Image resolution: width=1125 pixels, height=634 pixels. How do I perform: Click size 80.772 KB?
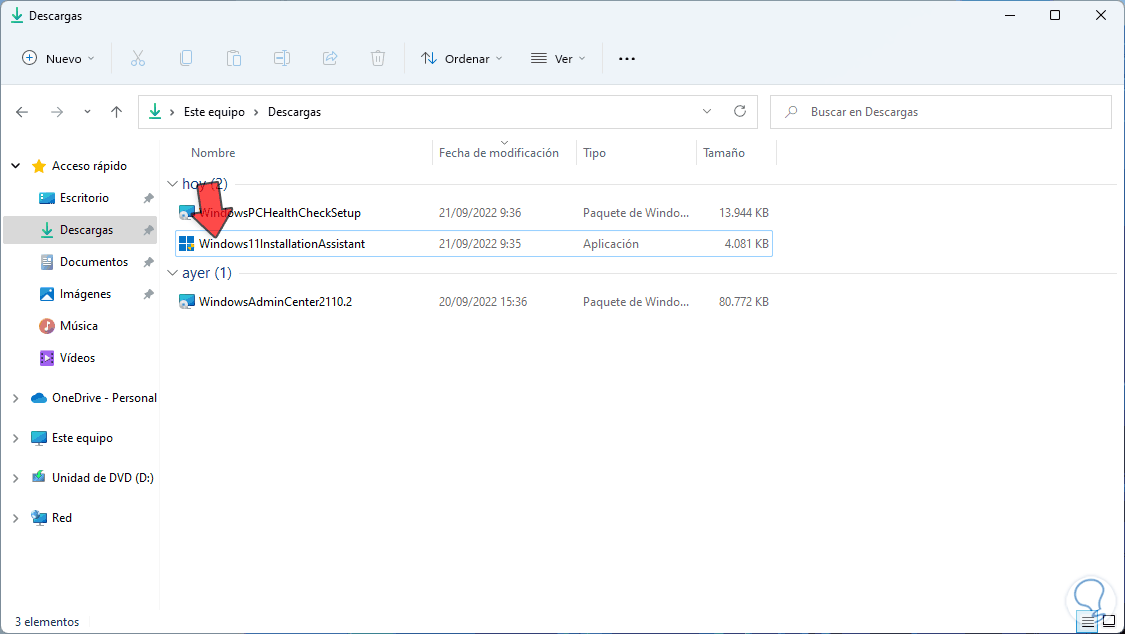click(744, 302)
